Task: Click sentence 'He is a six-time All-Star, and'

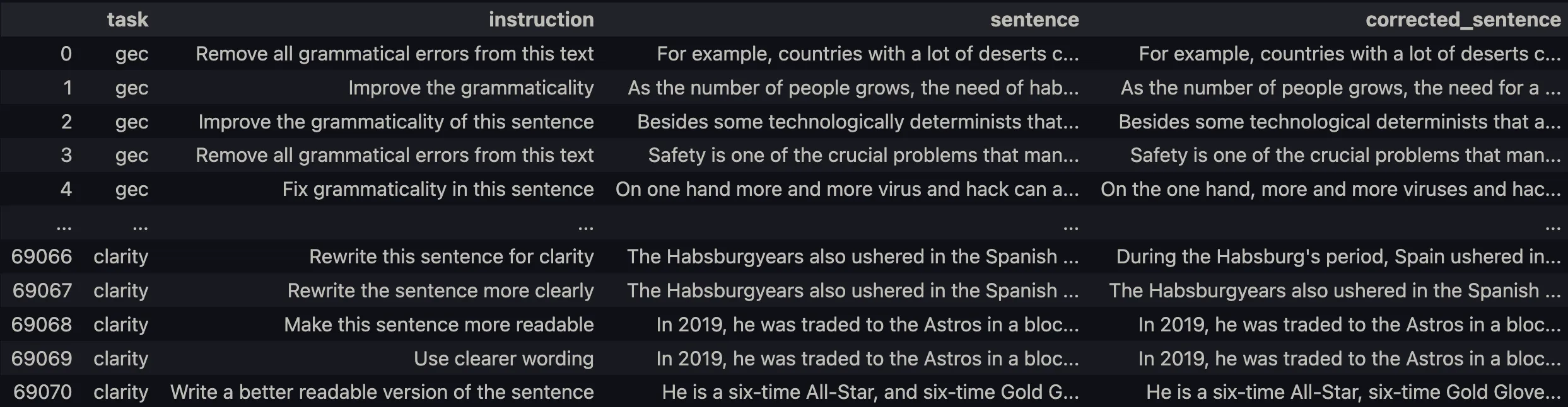Action: (870, 392)
